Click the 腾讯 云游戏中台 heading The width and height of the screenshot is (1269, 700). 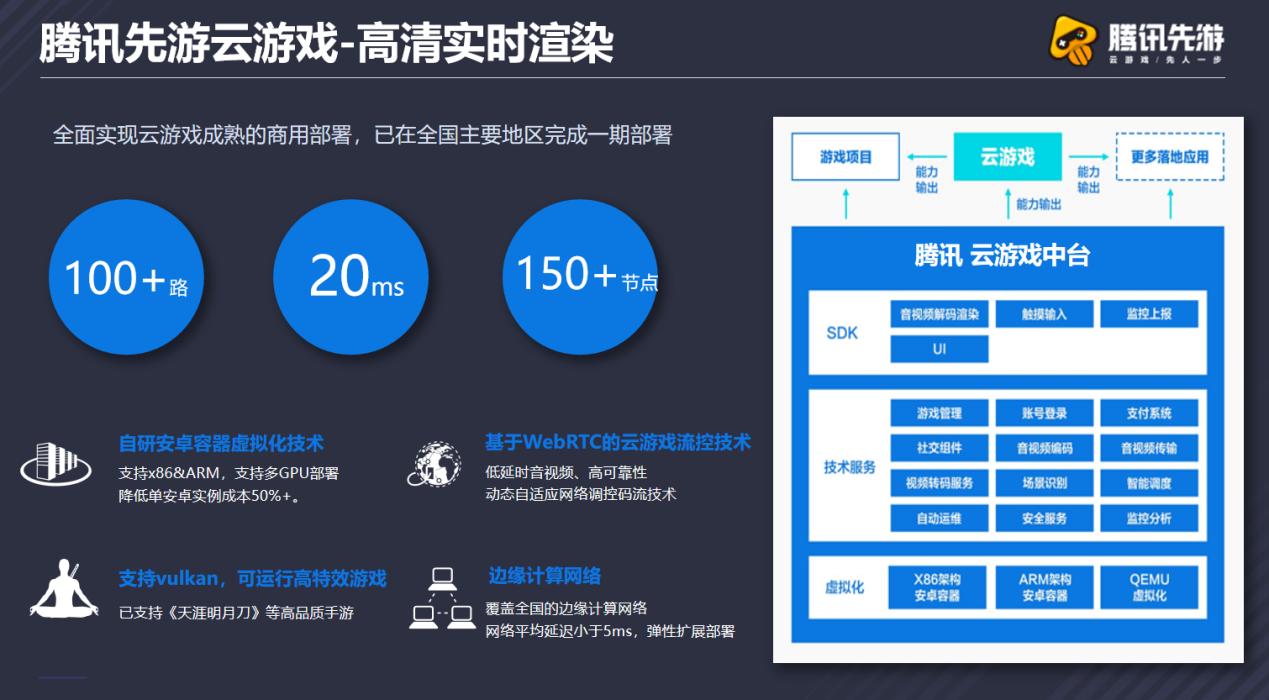pyautogui.click(x=1002, y=256)
